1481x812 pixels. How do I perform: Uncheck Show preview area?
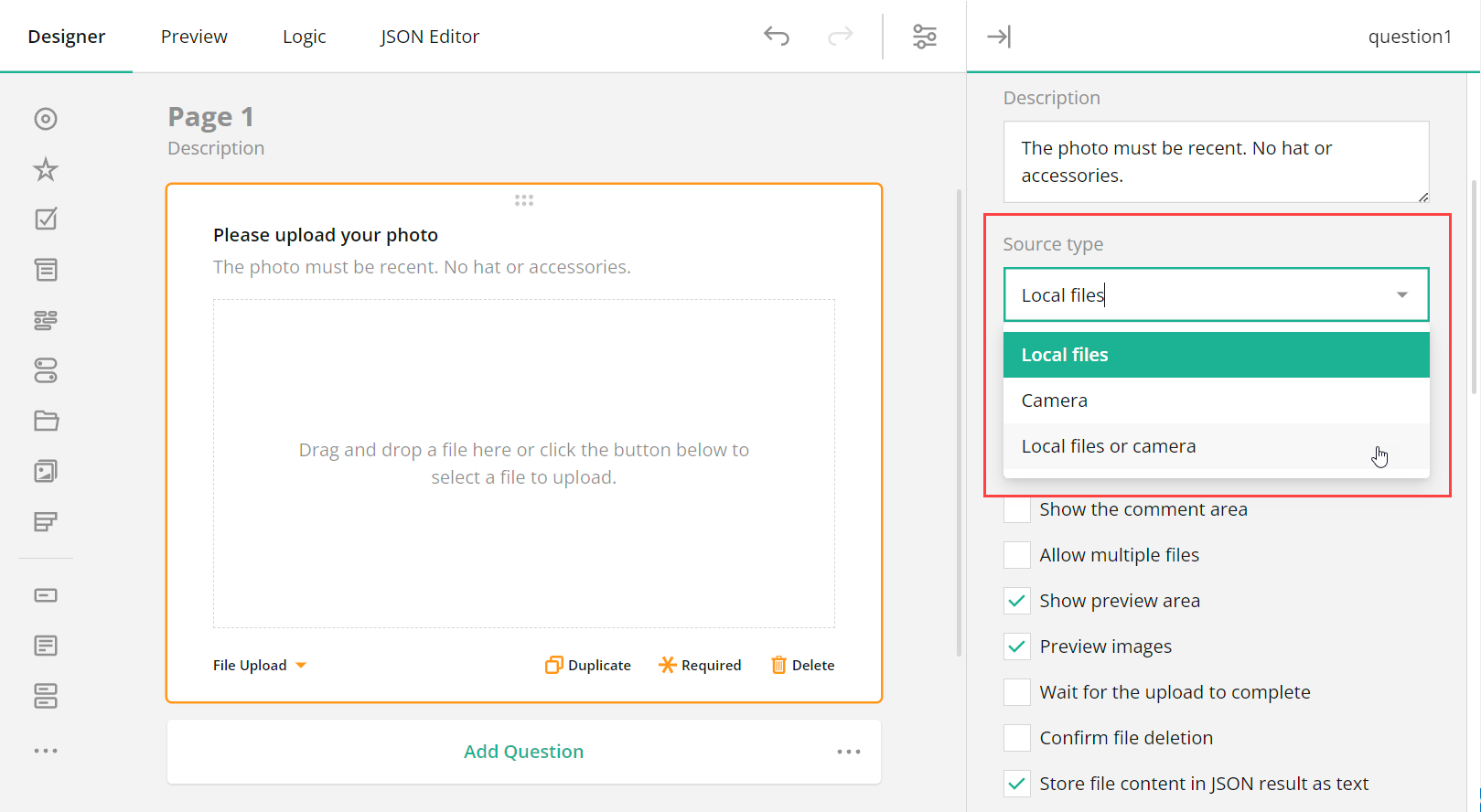(1017, 601)
